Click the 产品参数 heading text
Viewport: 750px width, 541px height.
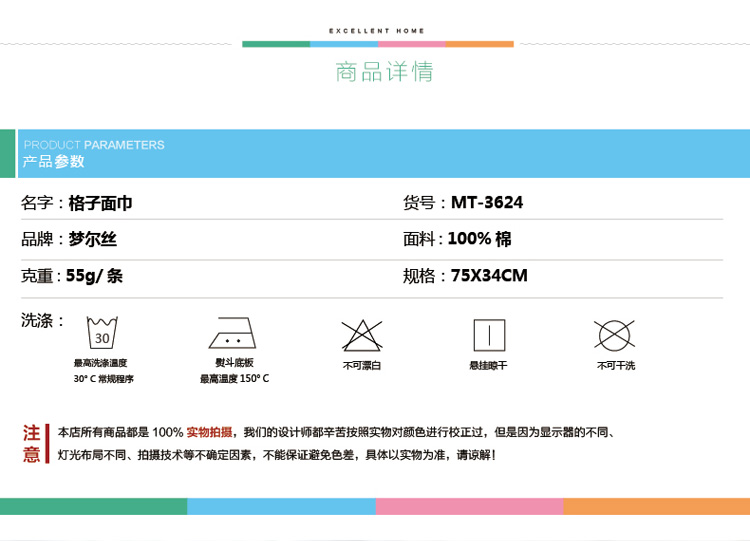tap(54, 161)
